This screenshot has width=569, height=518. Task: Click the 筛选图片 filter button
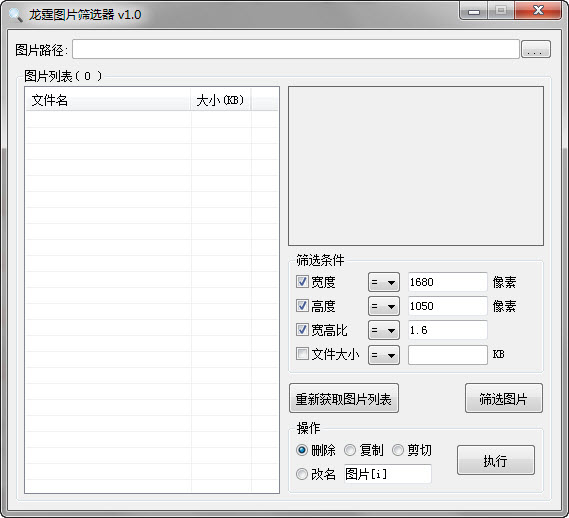tap(504, 398)
